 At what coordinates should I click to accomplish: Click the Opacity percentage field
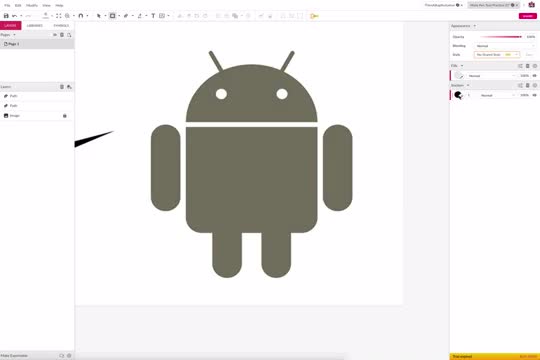531,37
